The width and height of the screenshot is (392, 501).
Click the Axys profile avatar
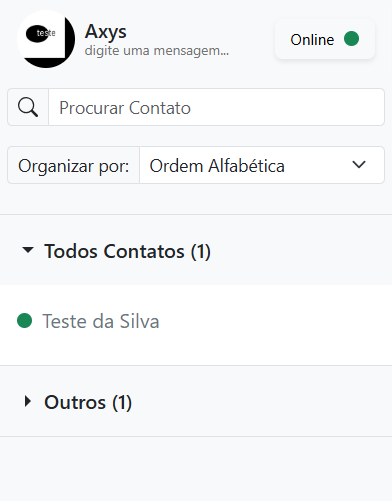click(x=46, y=39)
